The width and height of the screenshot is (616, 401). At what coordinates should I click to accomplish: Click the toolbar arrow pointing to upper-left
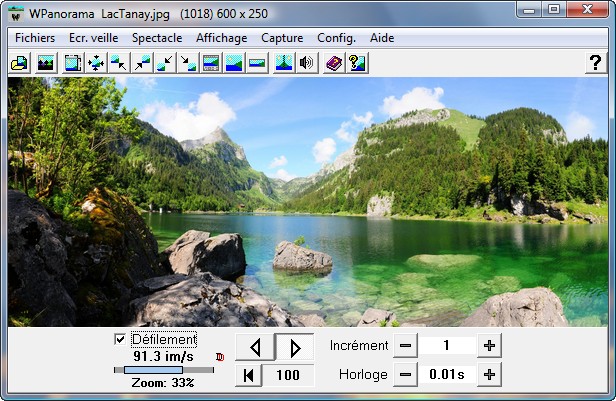119,63
